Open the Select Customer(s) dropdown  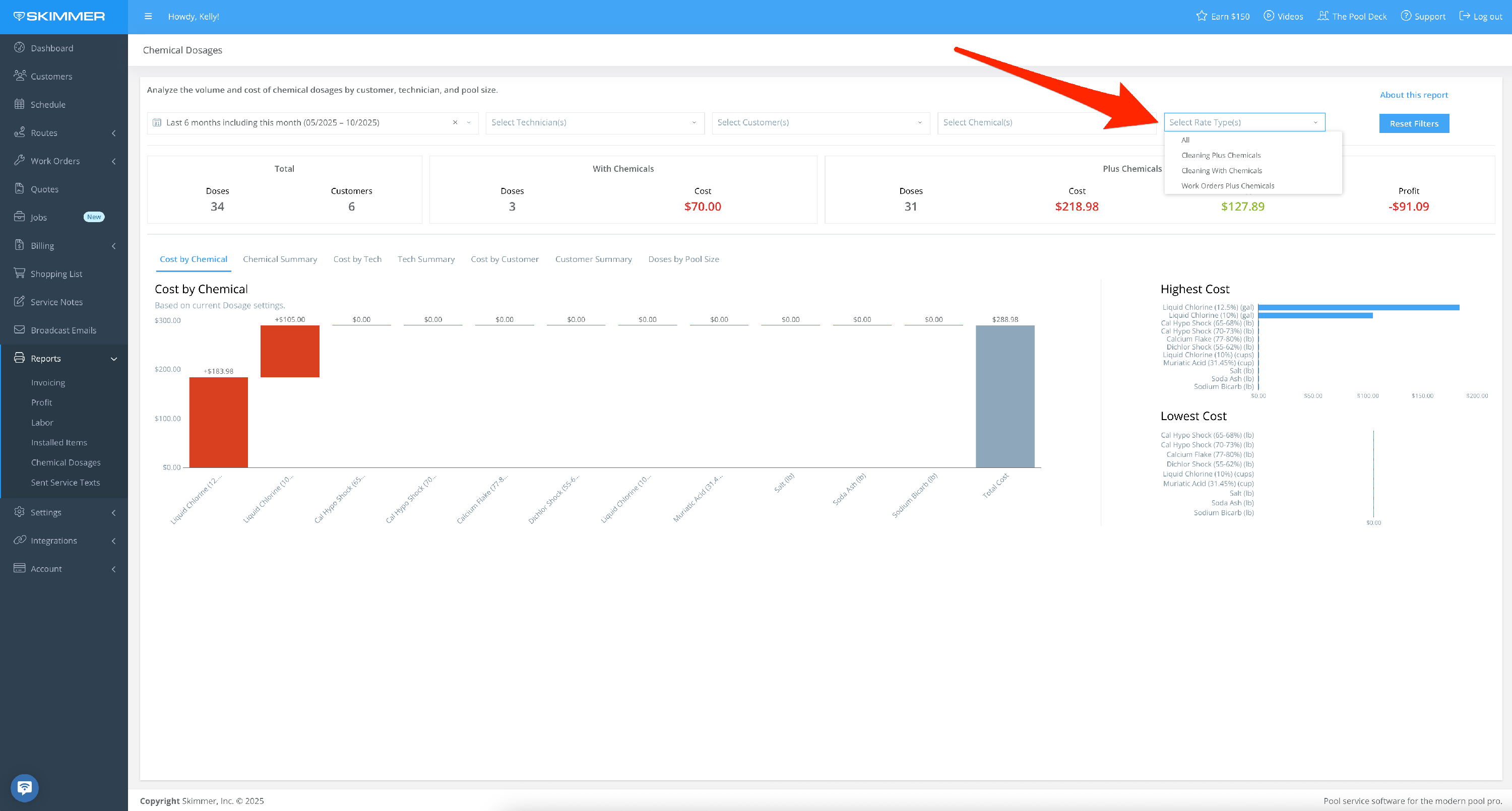pyautogui.click(x=820, y=122)
